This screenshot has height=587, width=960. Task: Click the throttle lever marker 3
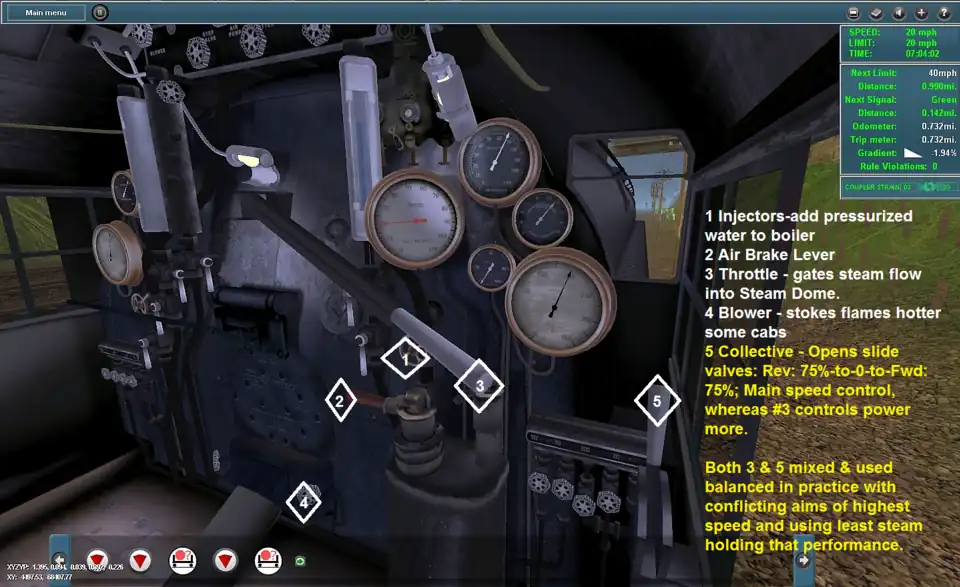(x=479, y=385)
